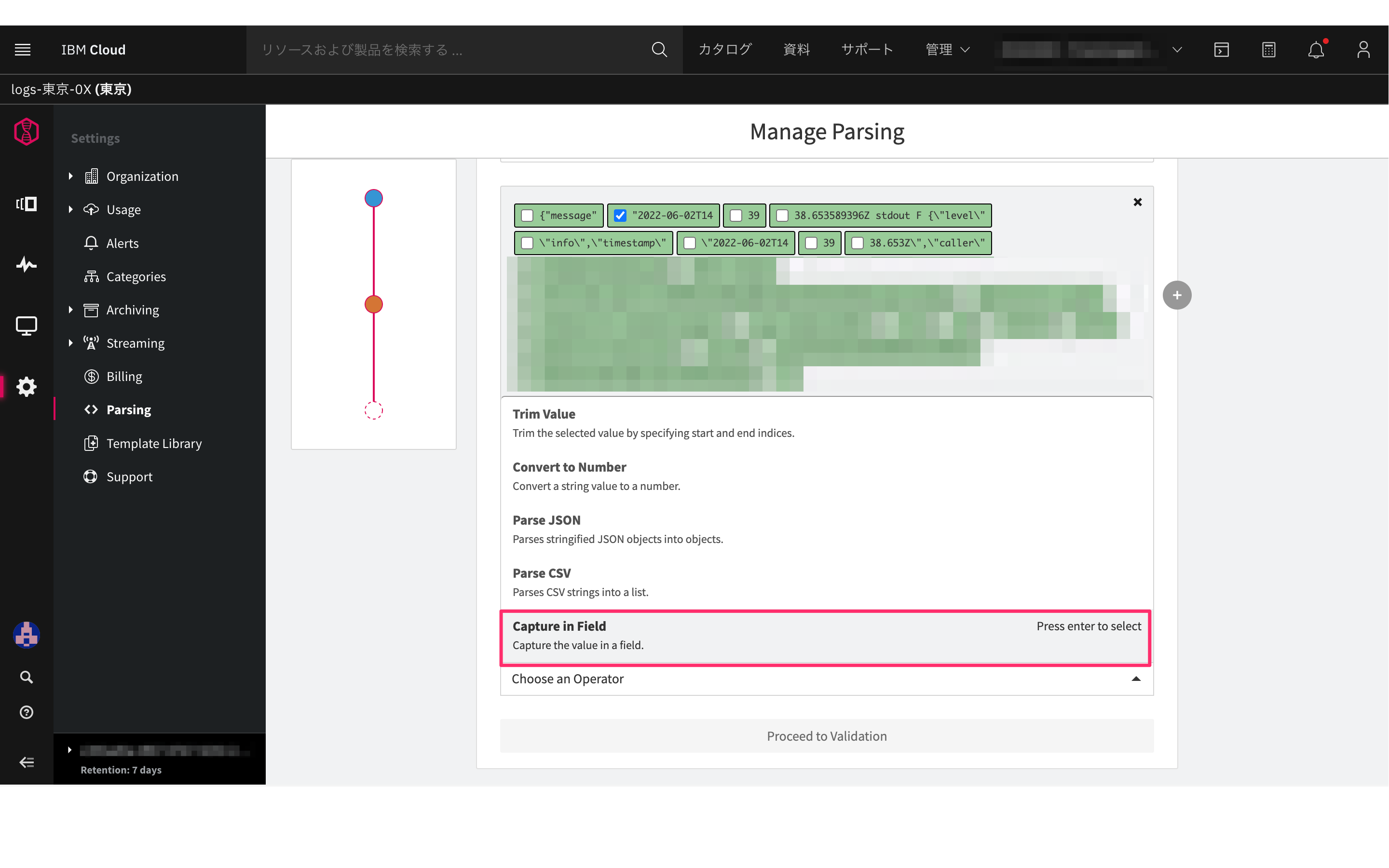The width and height of the screenshot is (1389, 868).
Task: Open the IBM Cloud hamburger navigation menu
Action: click(22, 50)
